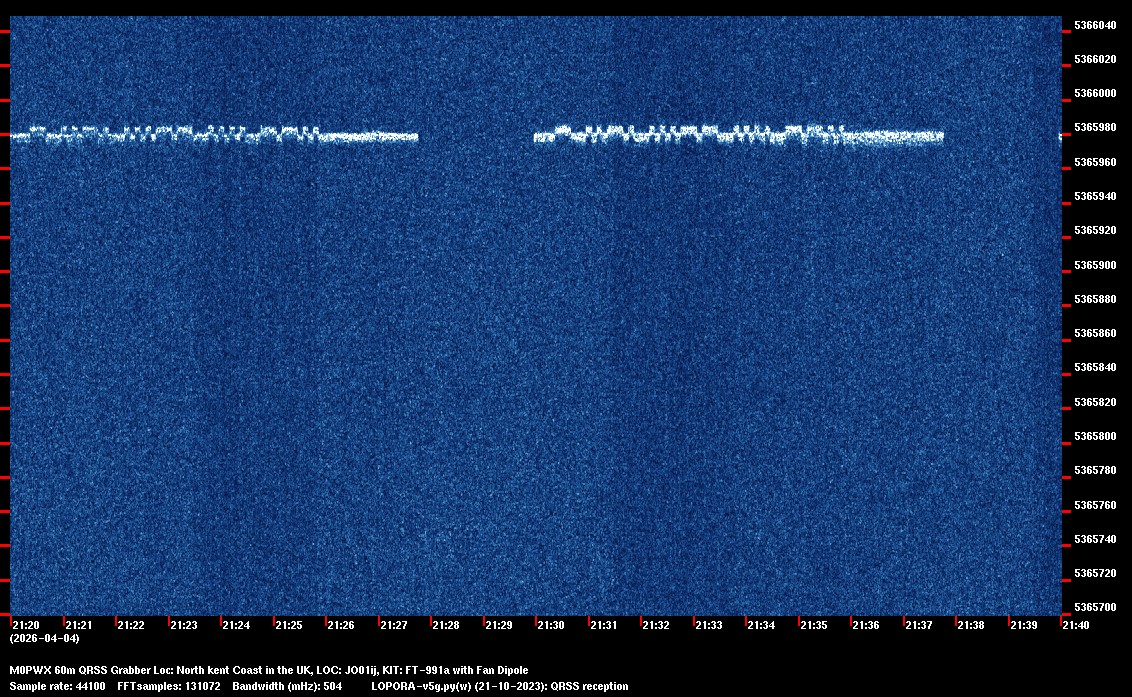Click the 21:31 time marker
The image size is (1132, 697).
pyautogui.click(x=604, y=625)
